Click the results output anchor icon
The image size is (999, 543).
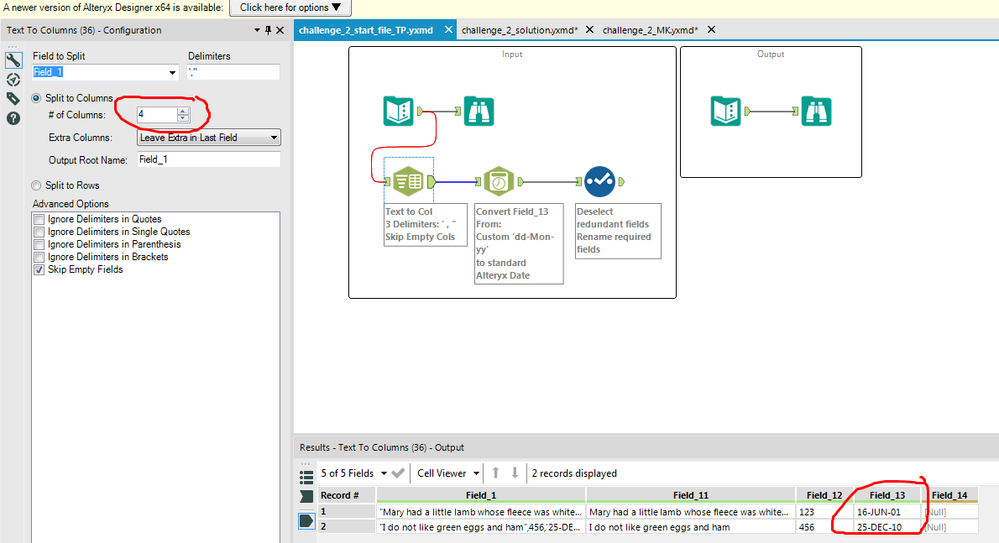[306, 521]
